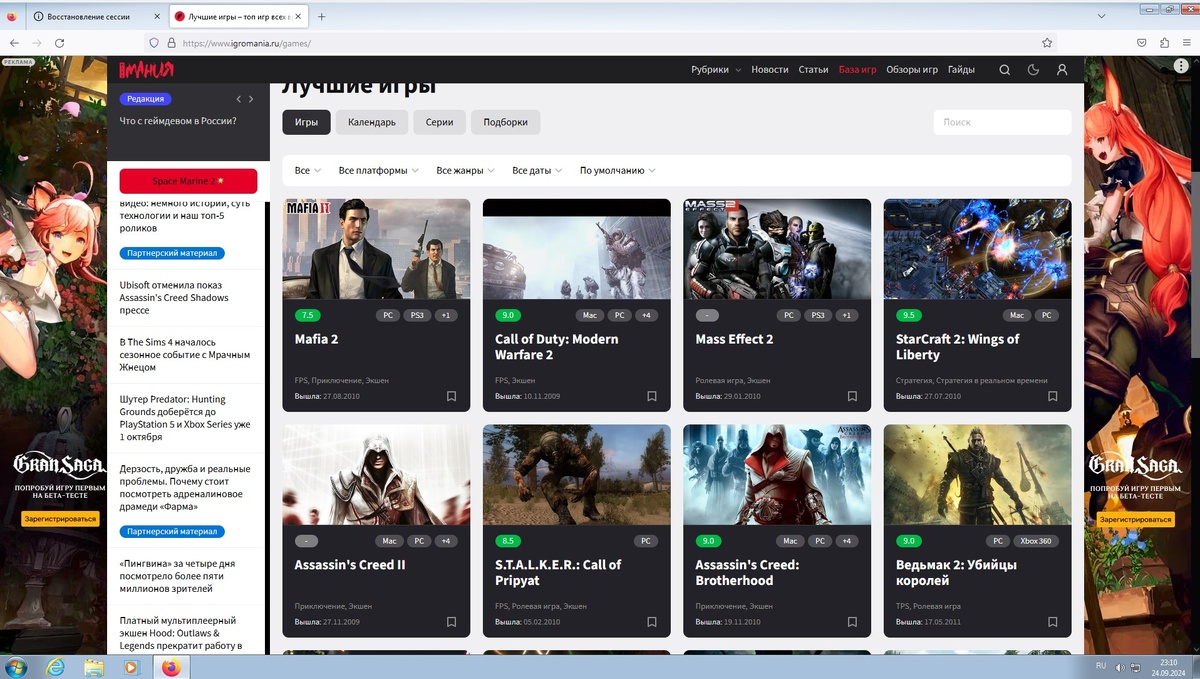Viewport: 1200px width, 679px height.
Task: Bookmark StarCraft 2: Wings of Liberty
Action: [1052, 396]
